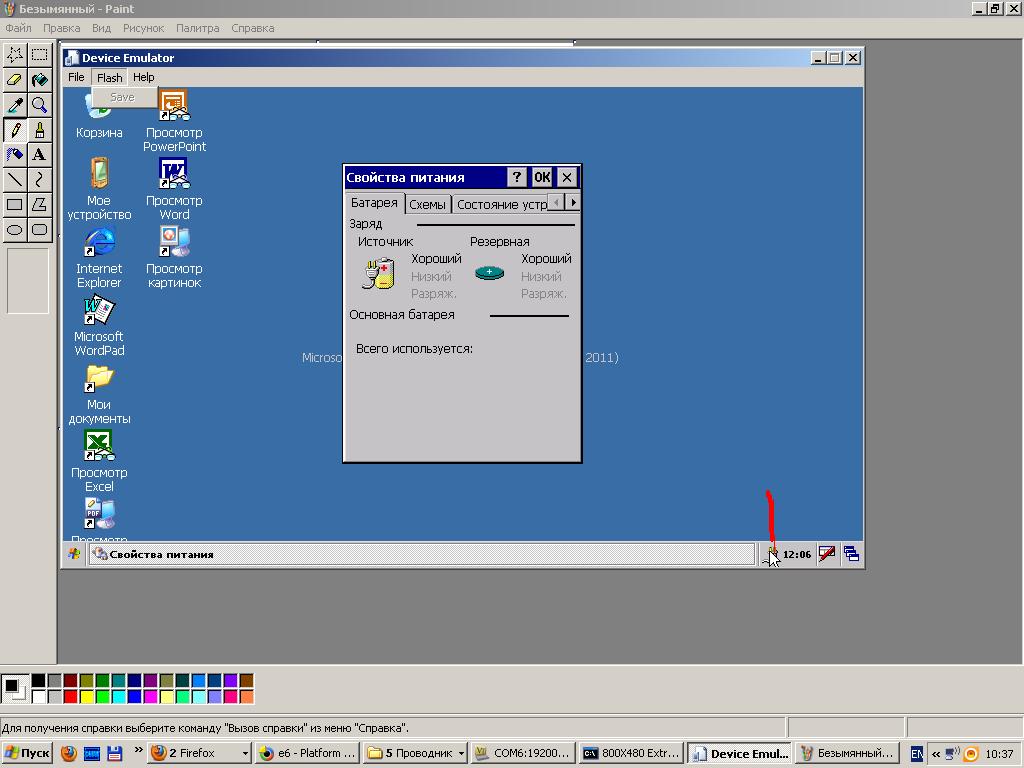Select the Airbrush spray tool

point(15,154)
